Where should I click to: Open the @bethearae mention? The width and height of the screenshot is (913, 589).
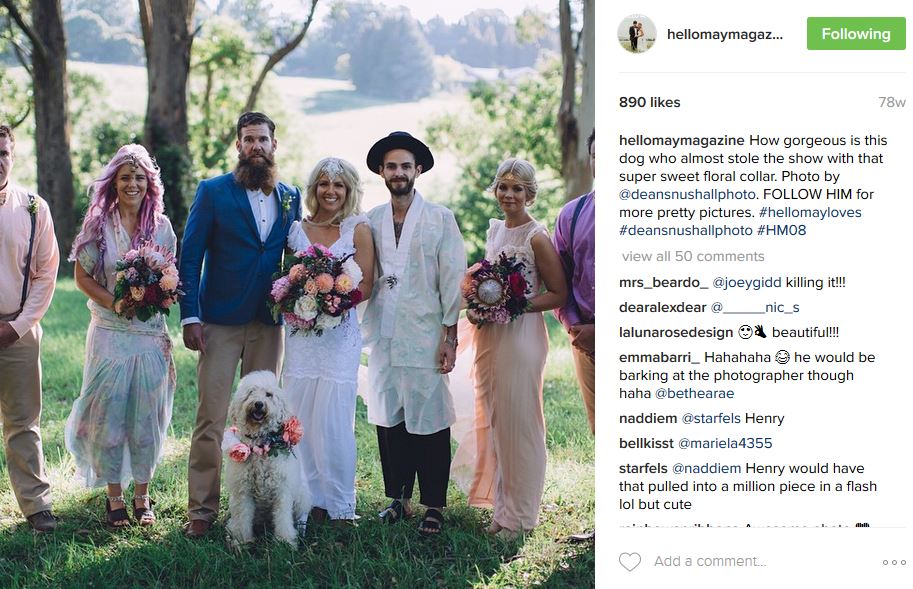[695, 393]
